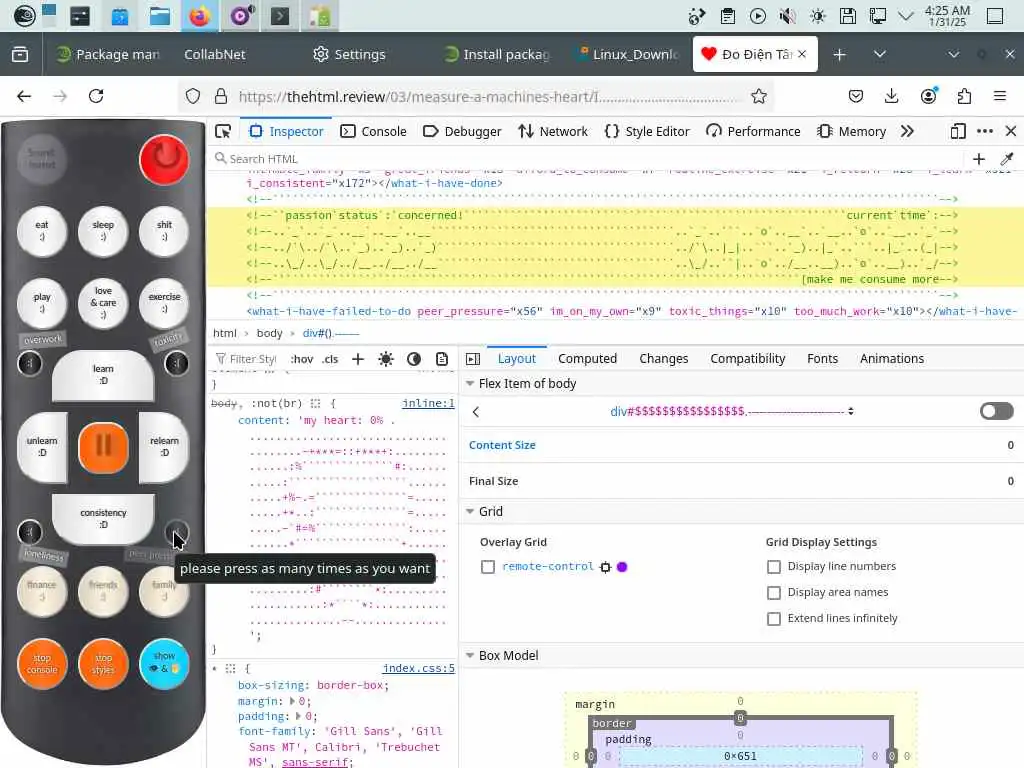The height and width of the screenshot is (768, 1024).
Task: Click the Firefox View icon
Action: (x=20, y=55)
